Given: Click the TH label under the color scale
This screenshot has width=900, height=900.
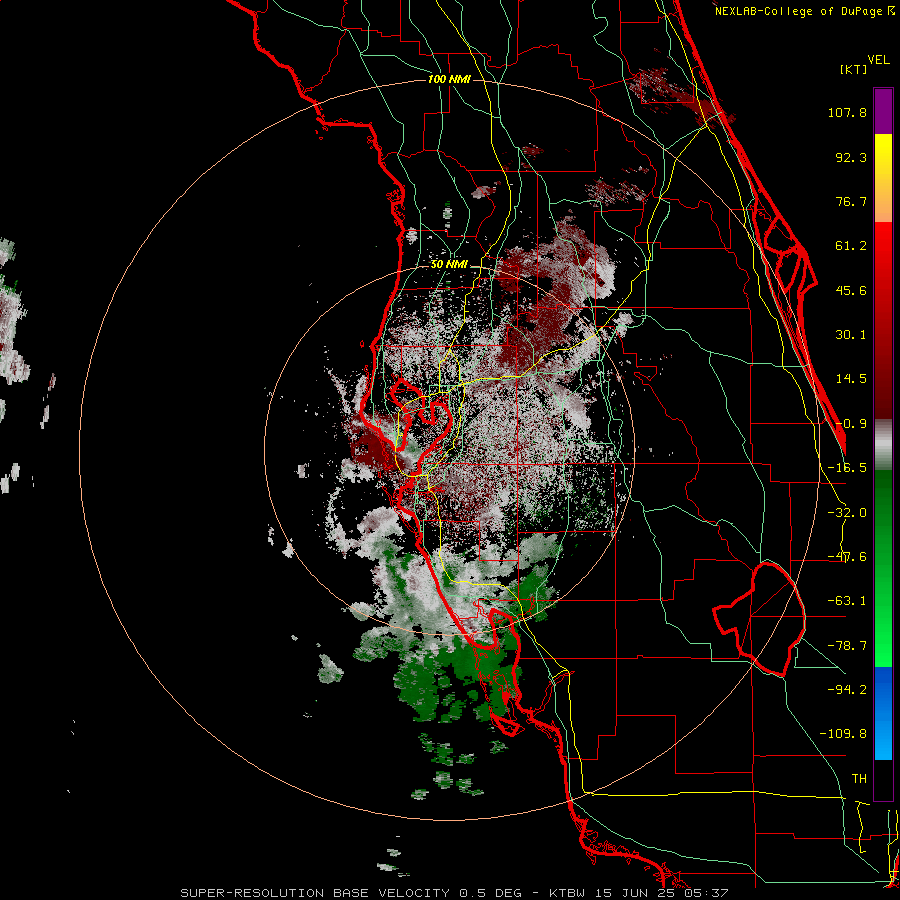Looking at the screenshot, I should [x=859, y=778].
